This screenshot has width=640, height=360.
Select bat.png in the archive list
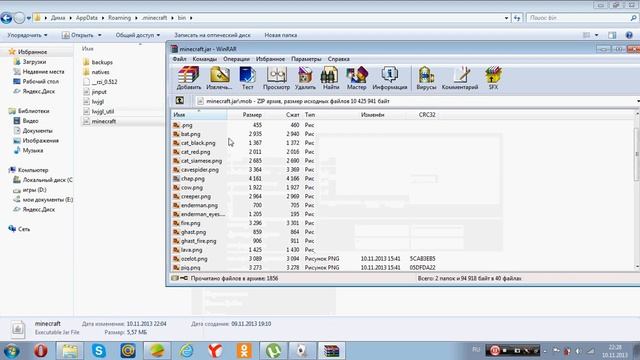coord(190,134)
